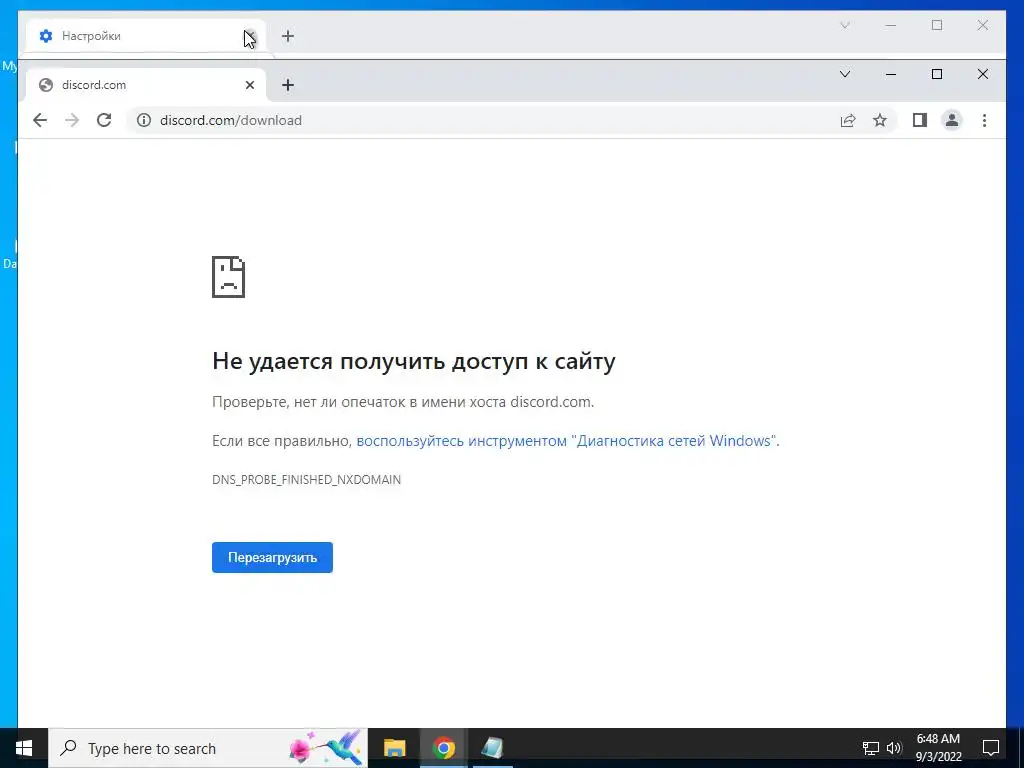Viewport: 1024px width, 768px height.
Task: Click the Перезагрузить button
Action: (272, 557)
